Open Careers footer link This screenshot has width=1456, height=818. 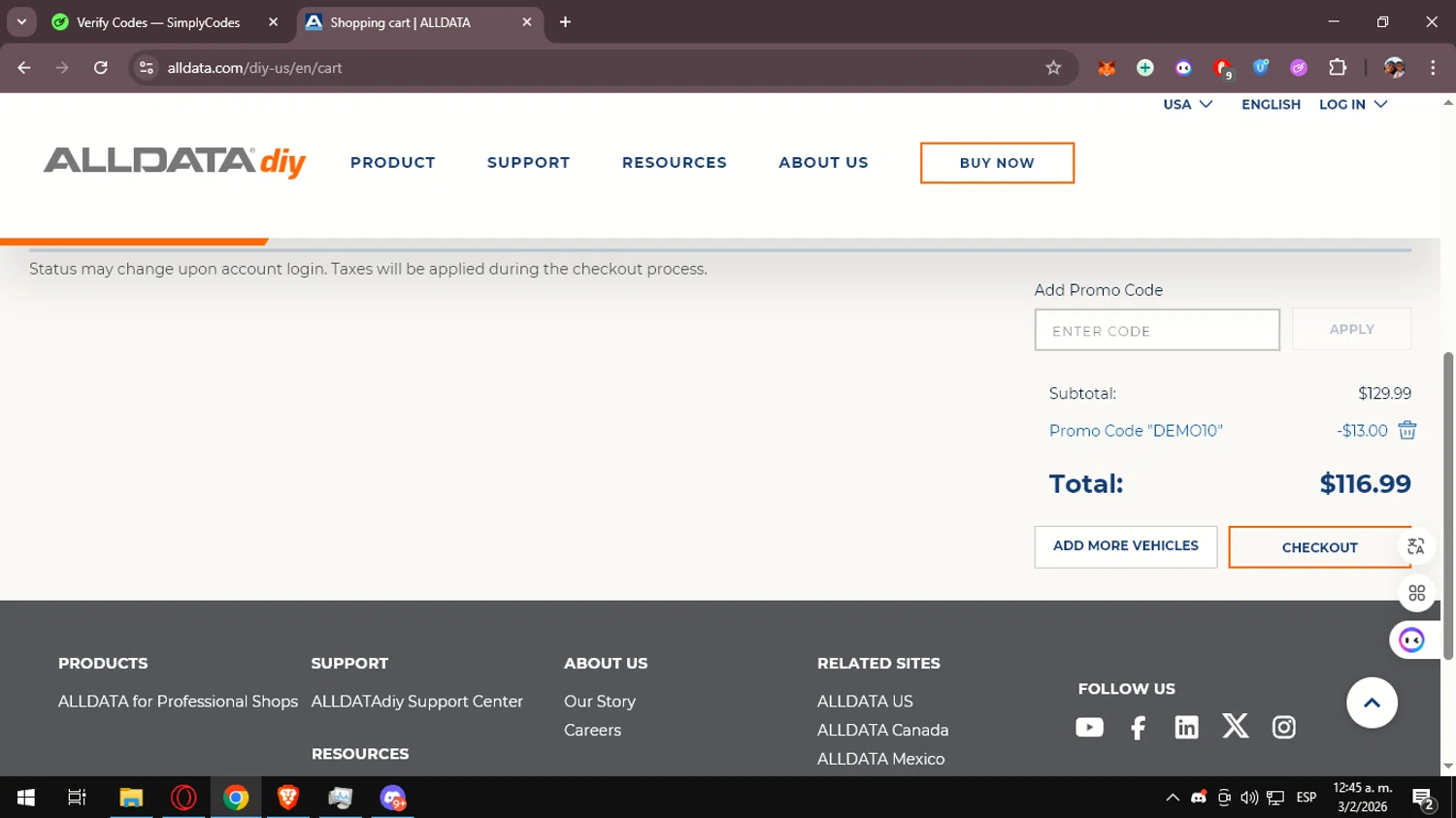(592, 730)
